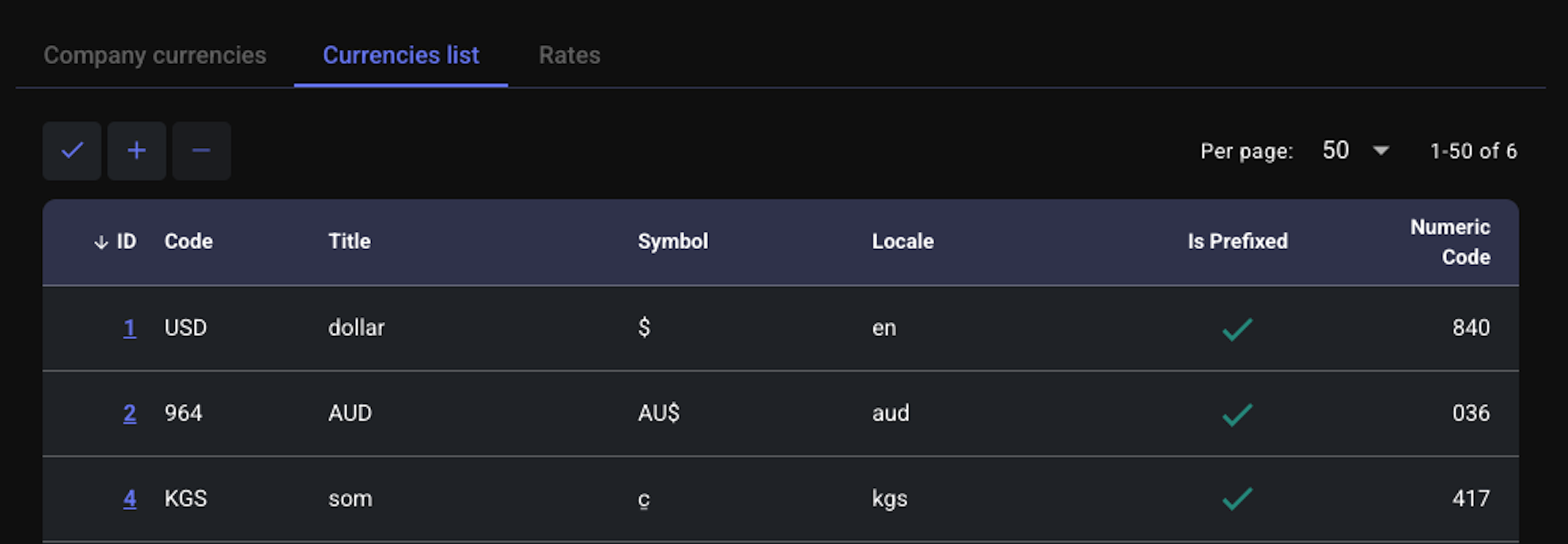Viewport: 1568px width, 544px height.
Task: Sort by Numeric Code column header
Action: point(1450,242)
